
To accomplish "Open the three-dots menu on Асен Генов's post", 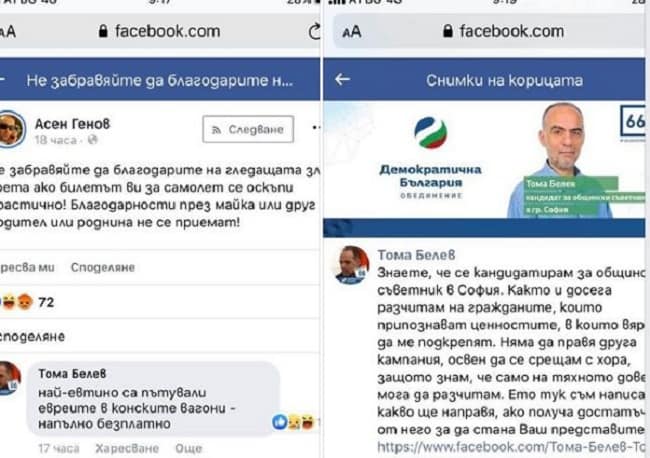I will [x=316, y=128].
